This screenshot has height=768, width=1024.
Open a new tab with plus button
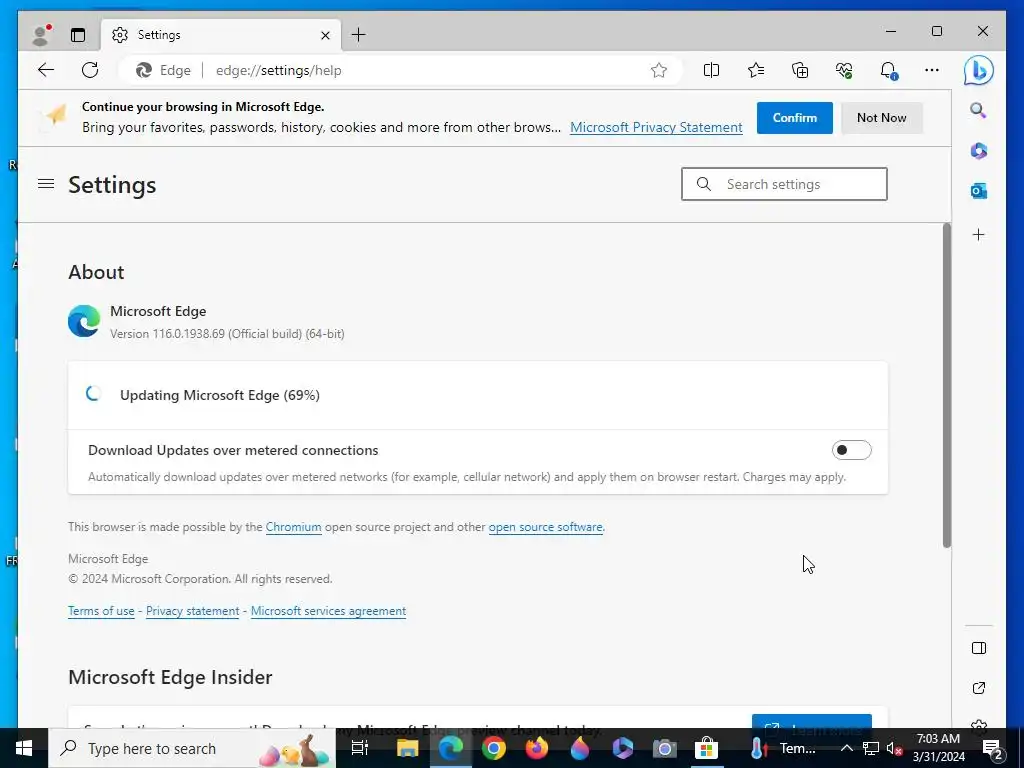(x=359, y=35)
